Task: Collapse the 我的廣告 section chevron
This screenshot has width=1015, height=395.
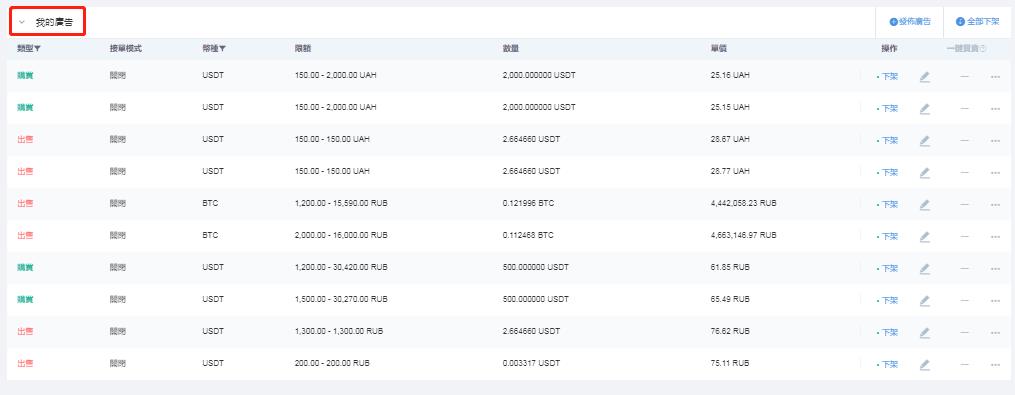Action: pos(22,22)
